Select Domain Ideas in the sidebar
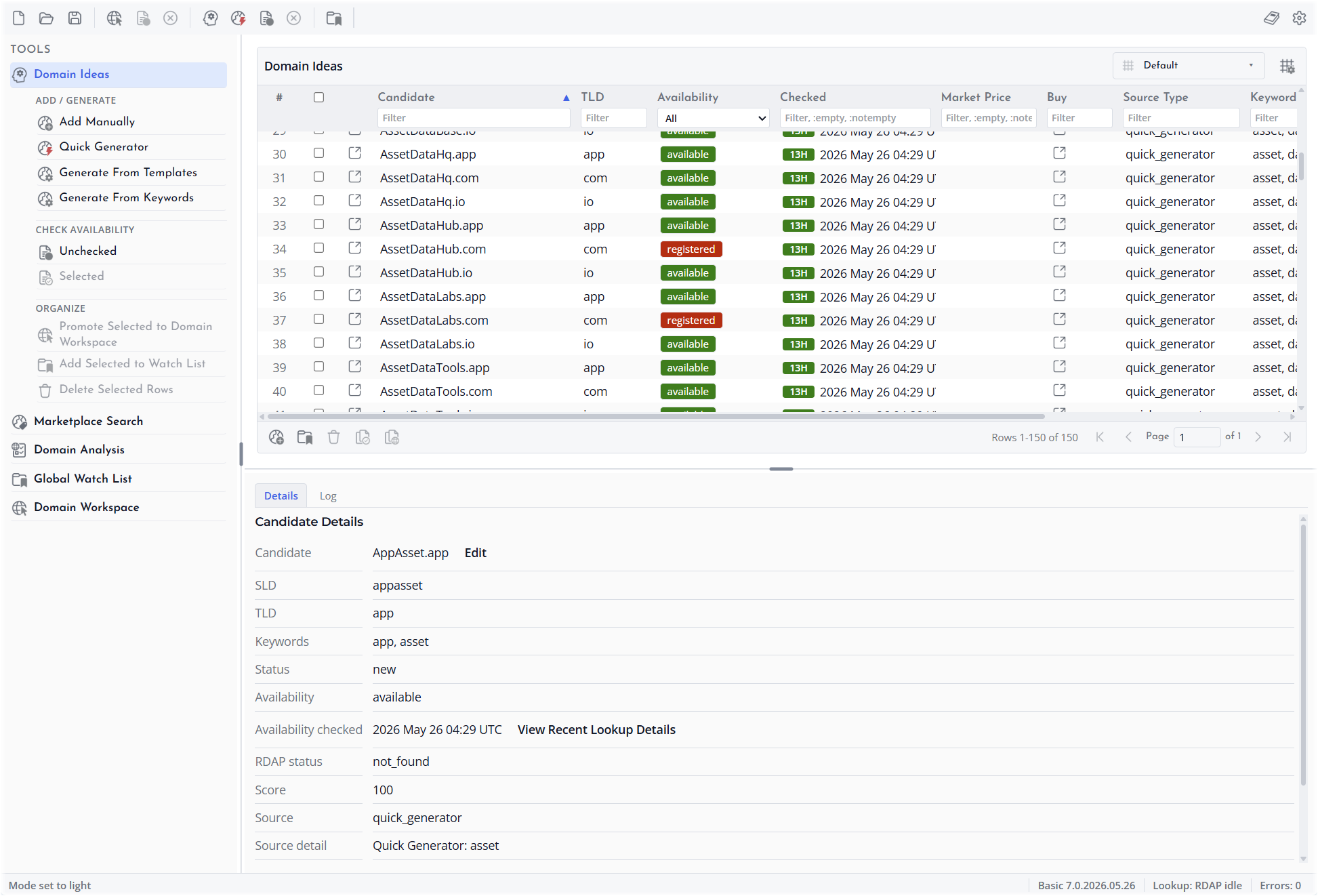Image resolution: width=1318 pixels, height=896 pixels. [x=119, y=75]
